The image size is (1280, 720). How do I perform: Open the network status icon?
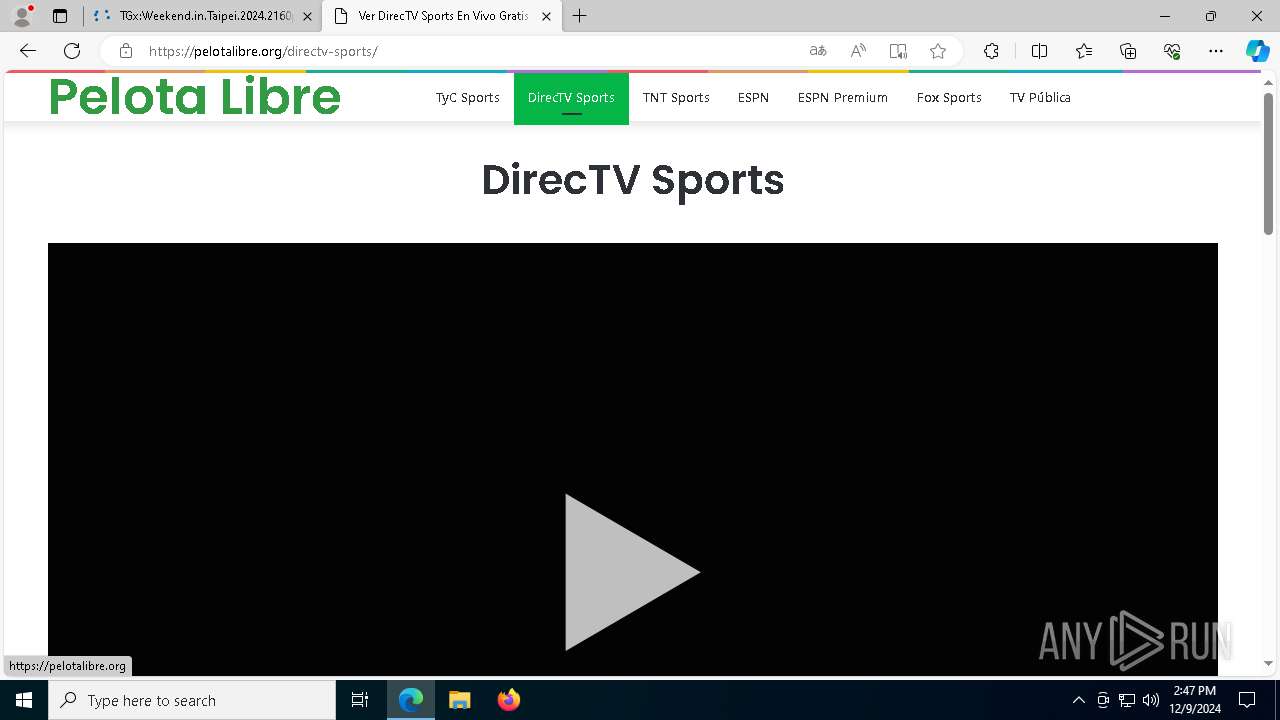pos(1127,700)
